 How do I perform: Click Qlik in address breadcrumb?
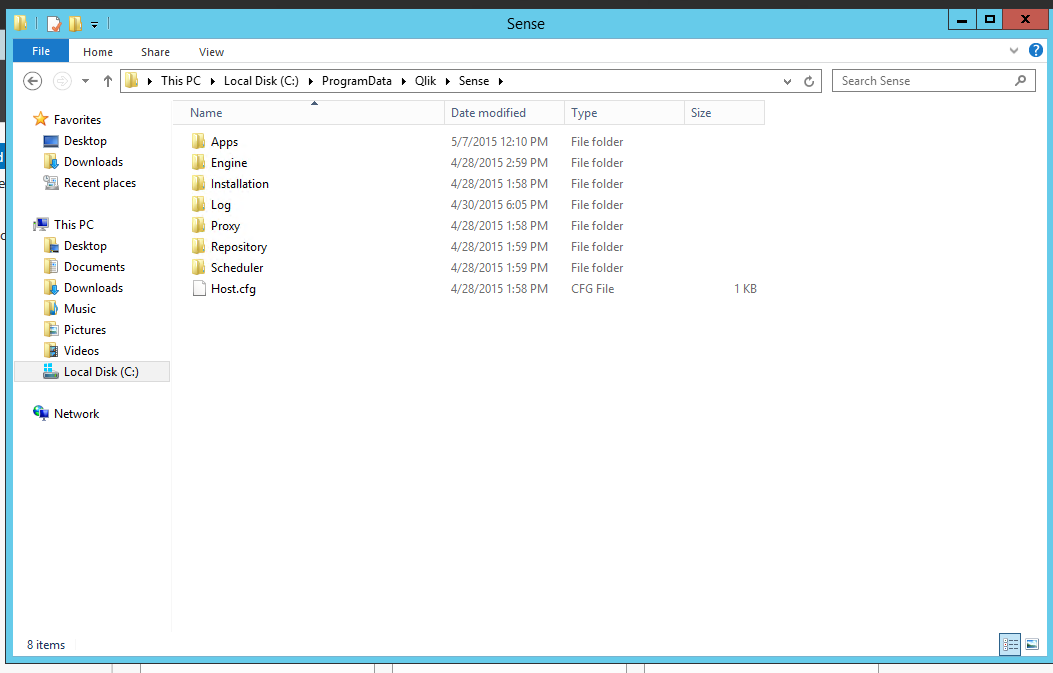(425, 81)
